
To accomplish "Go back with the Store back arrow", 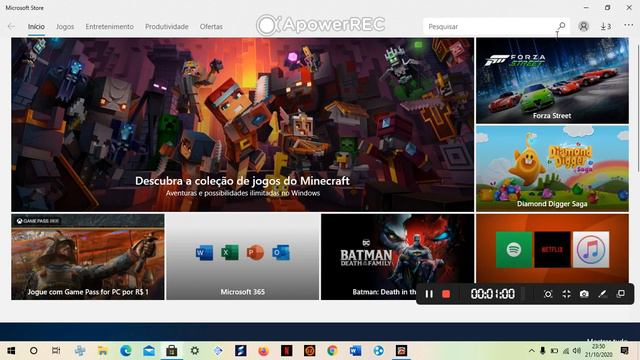I will [11, 27].
